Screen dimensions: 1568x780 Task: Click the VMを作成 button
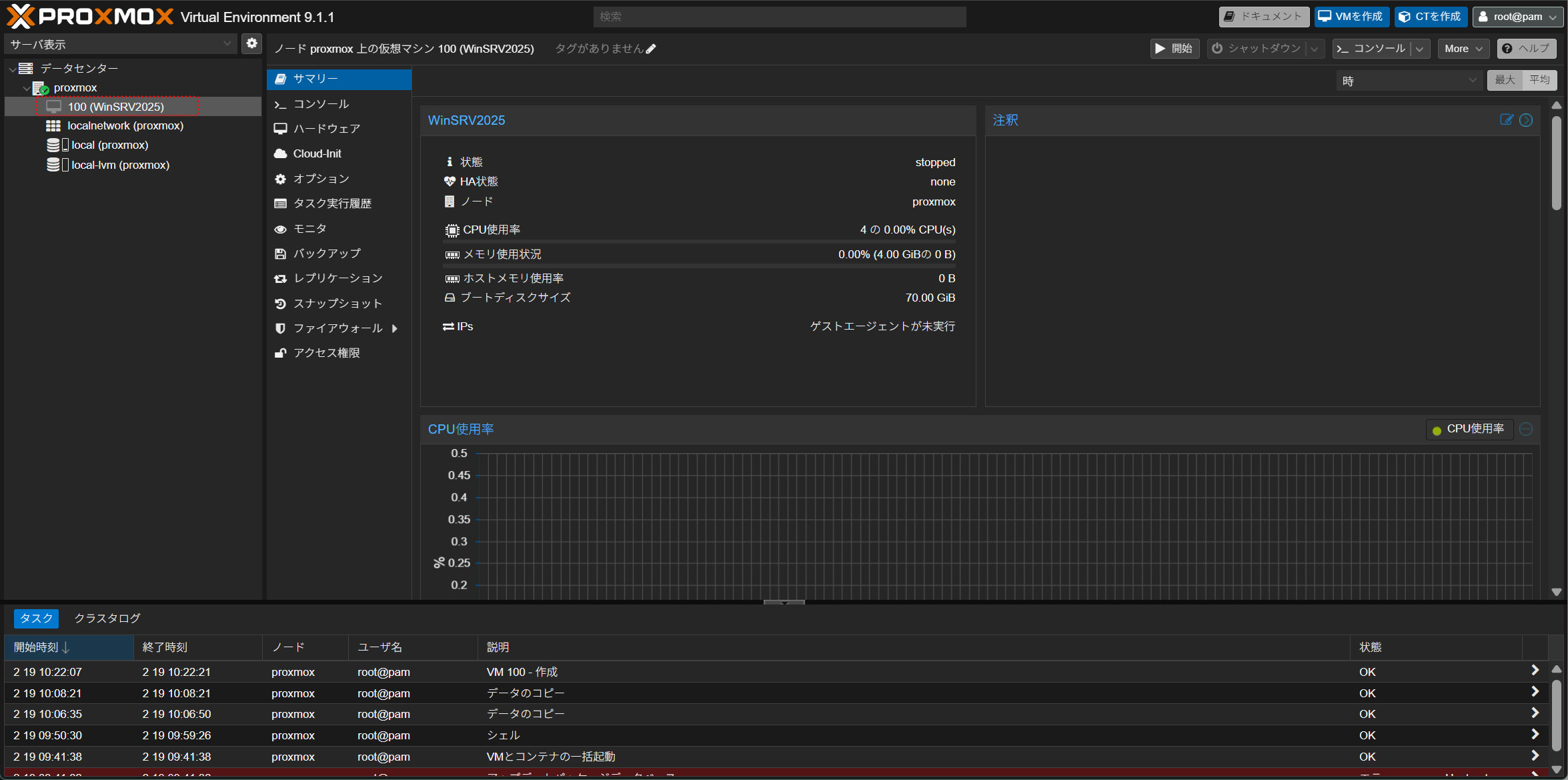[1351, 17]
